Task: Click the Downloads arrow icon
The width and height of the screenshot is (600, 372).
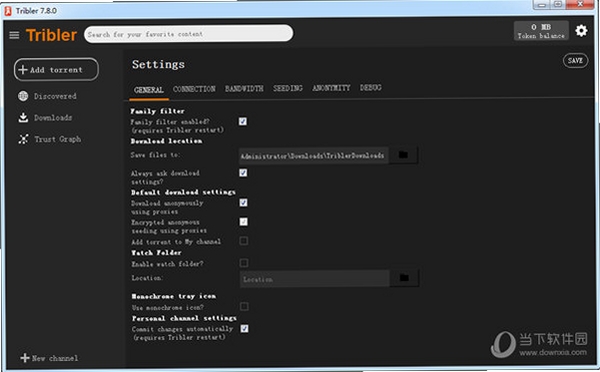Action: tap(23, 117)
